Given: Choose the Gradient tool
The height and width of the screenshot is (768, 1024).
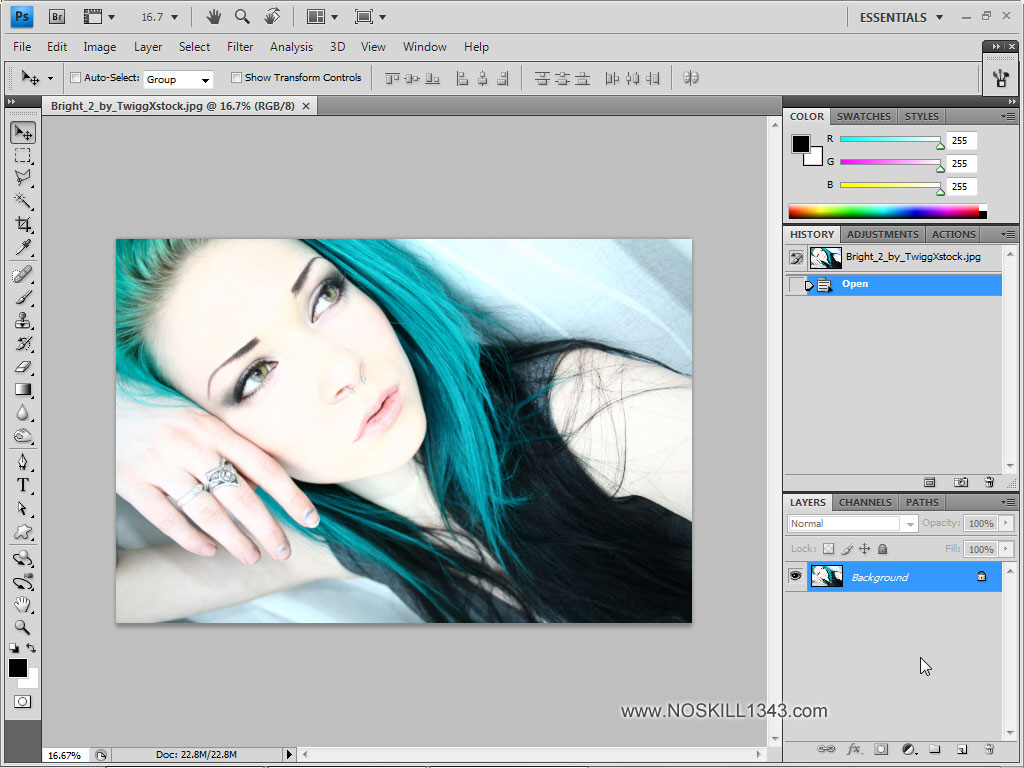Looking at the screenshot, I should [23, 390].
